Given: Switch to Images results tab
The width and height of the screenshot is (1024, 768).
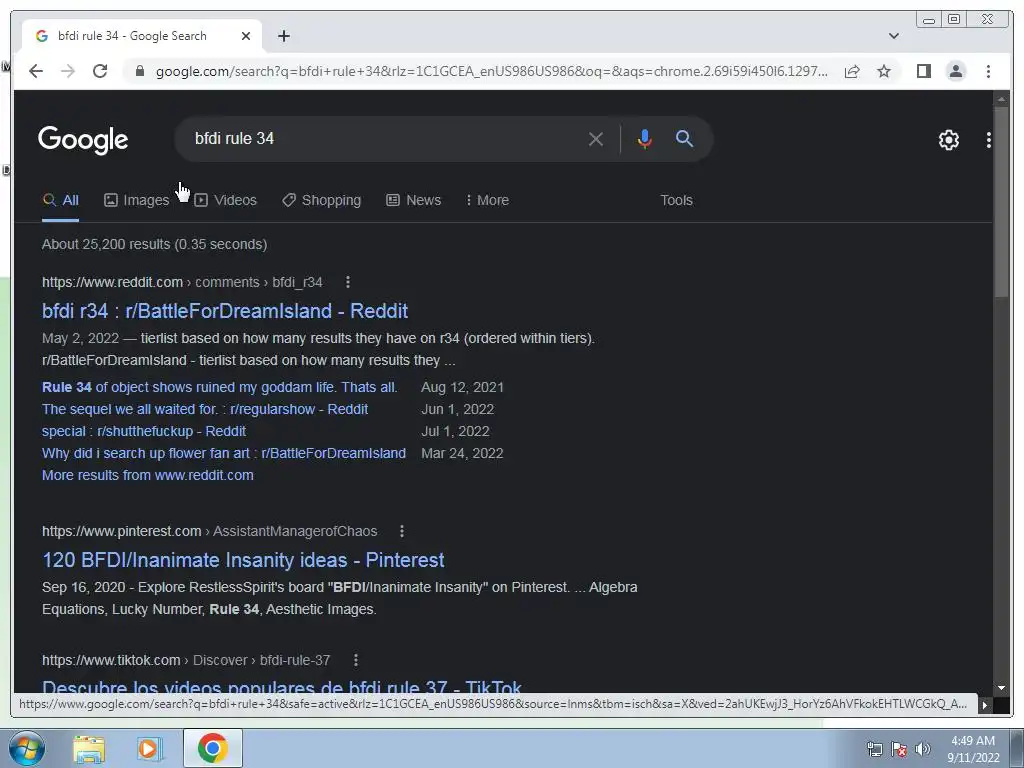Looking at the screenshot, I should [136, 200].
